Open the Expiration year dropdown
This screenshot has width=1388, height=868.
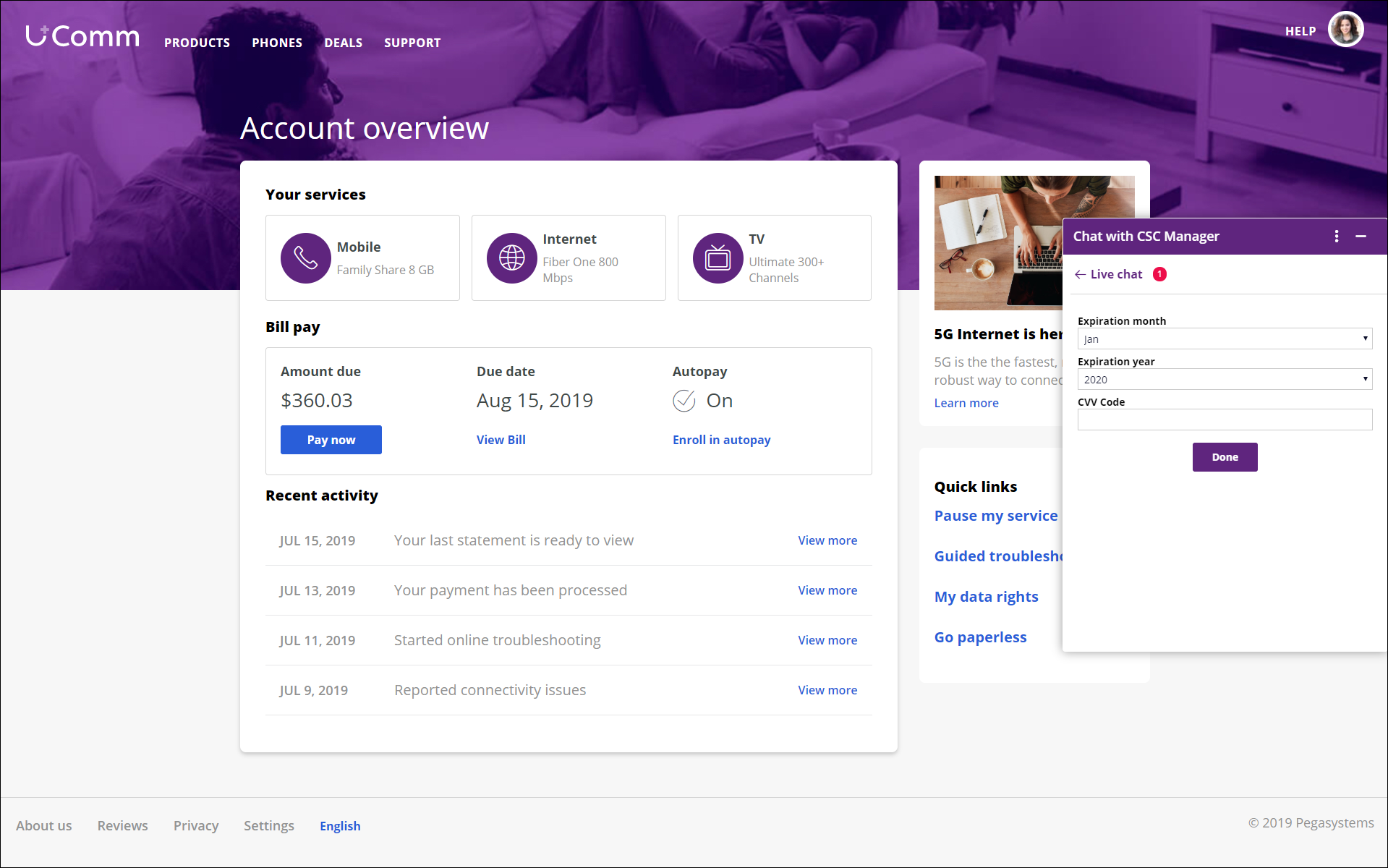pyautogui.click(x=1224, y=379)
